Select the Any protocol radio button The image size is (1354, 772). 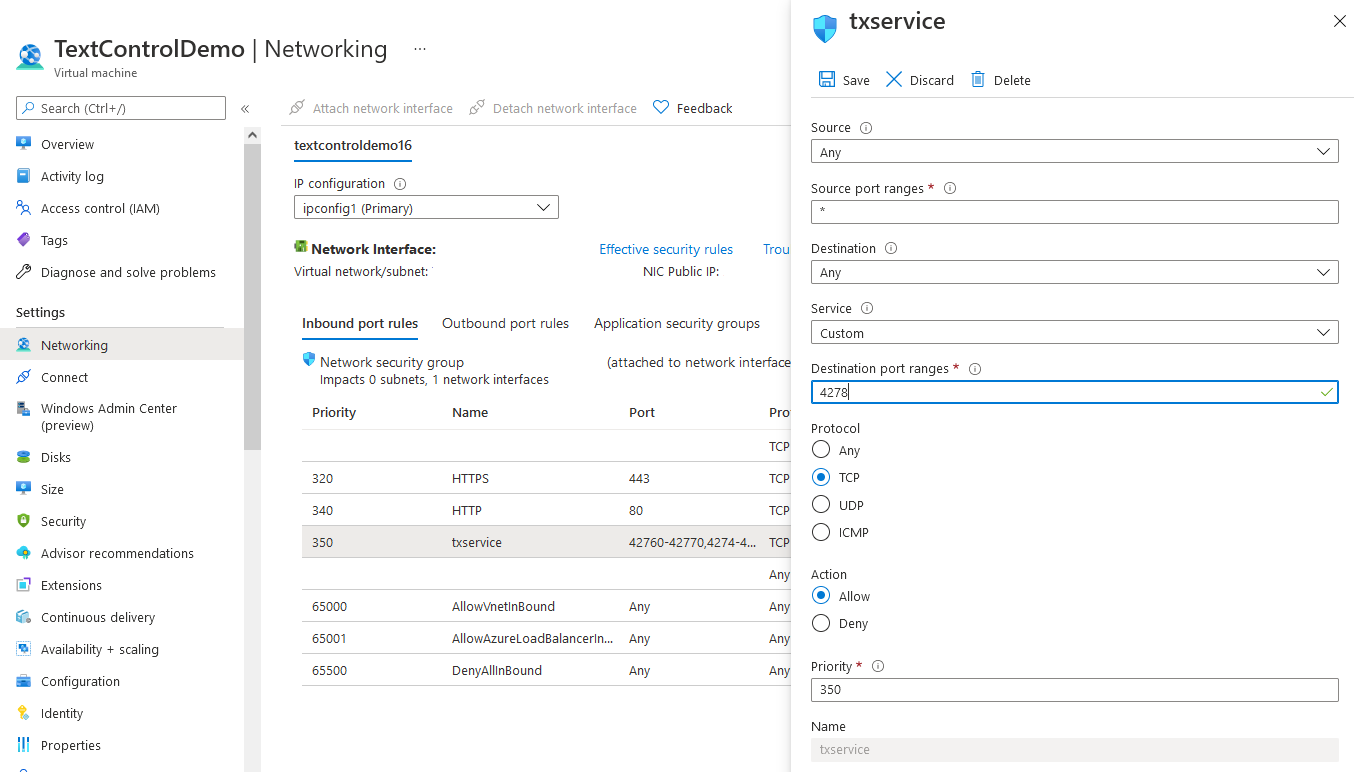821,450
